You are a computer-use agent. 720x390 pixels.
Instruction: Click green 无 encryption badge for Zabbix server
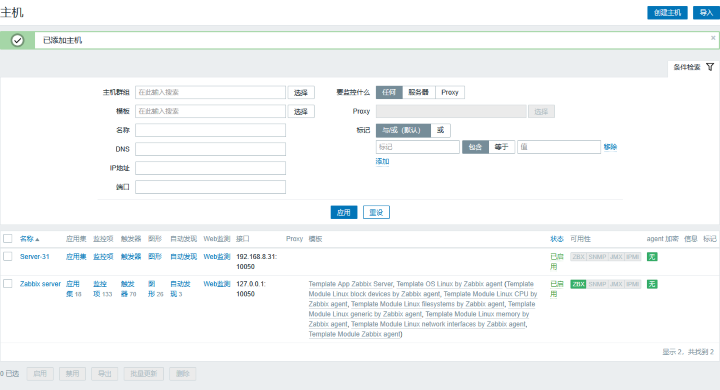[x=652, y=284]
